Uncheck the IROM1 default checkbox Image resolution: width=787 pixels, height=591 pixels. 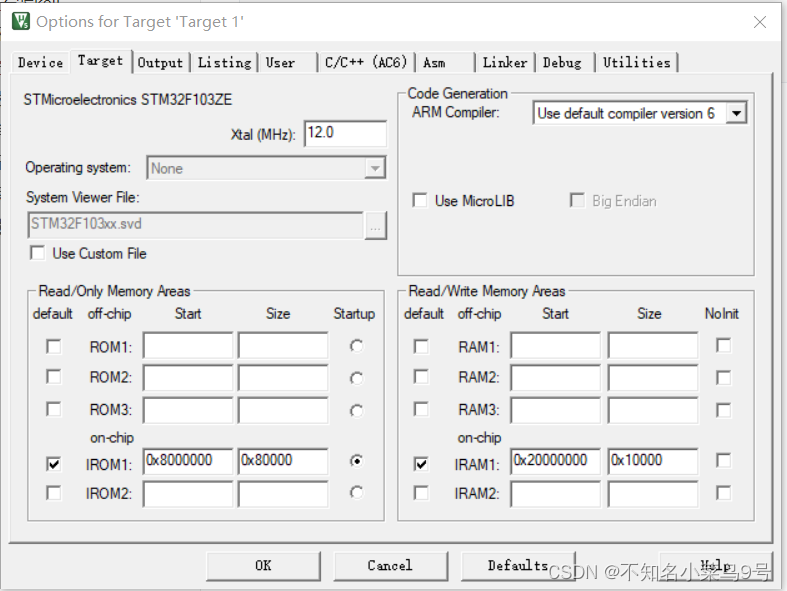pos(53,463)
